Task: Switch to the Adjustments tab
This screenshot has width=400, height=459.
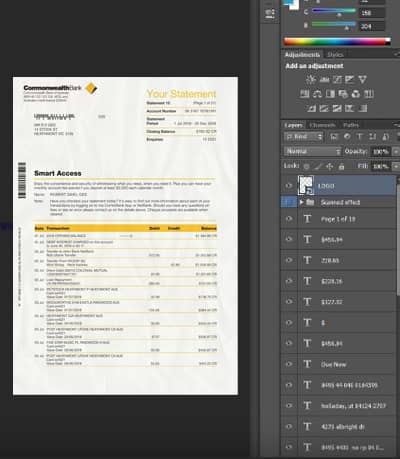Action: tap(302, 55)
